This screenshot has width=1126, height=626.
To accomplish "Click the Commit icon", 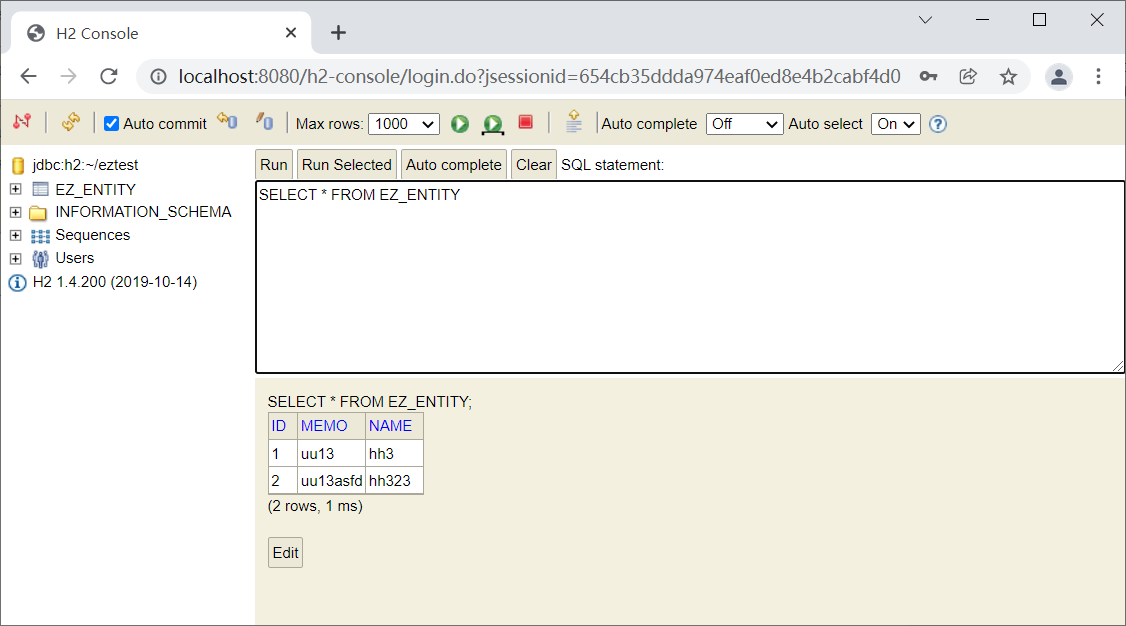I will click(264, 121).
